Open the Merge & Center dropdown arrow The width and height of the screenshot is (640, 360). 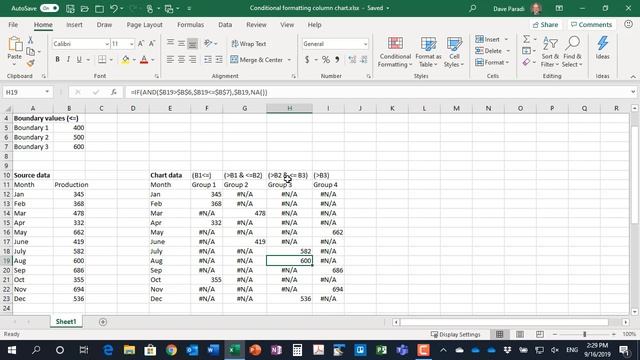coord(289,60)
